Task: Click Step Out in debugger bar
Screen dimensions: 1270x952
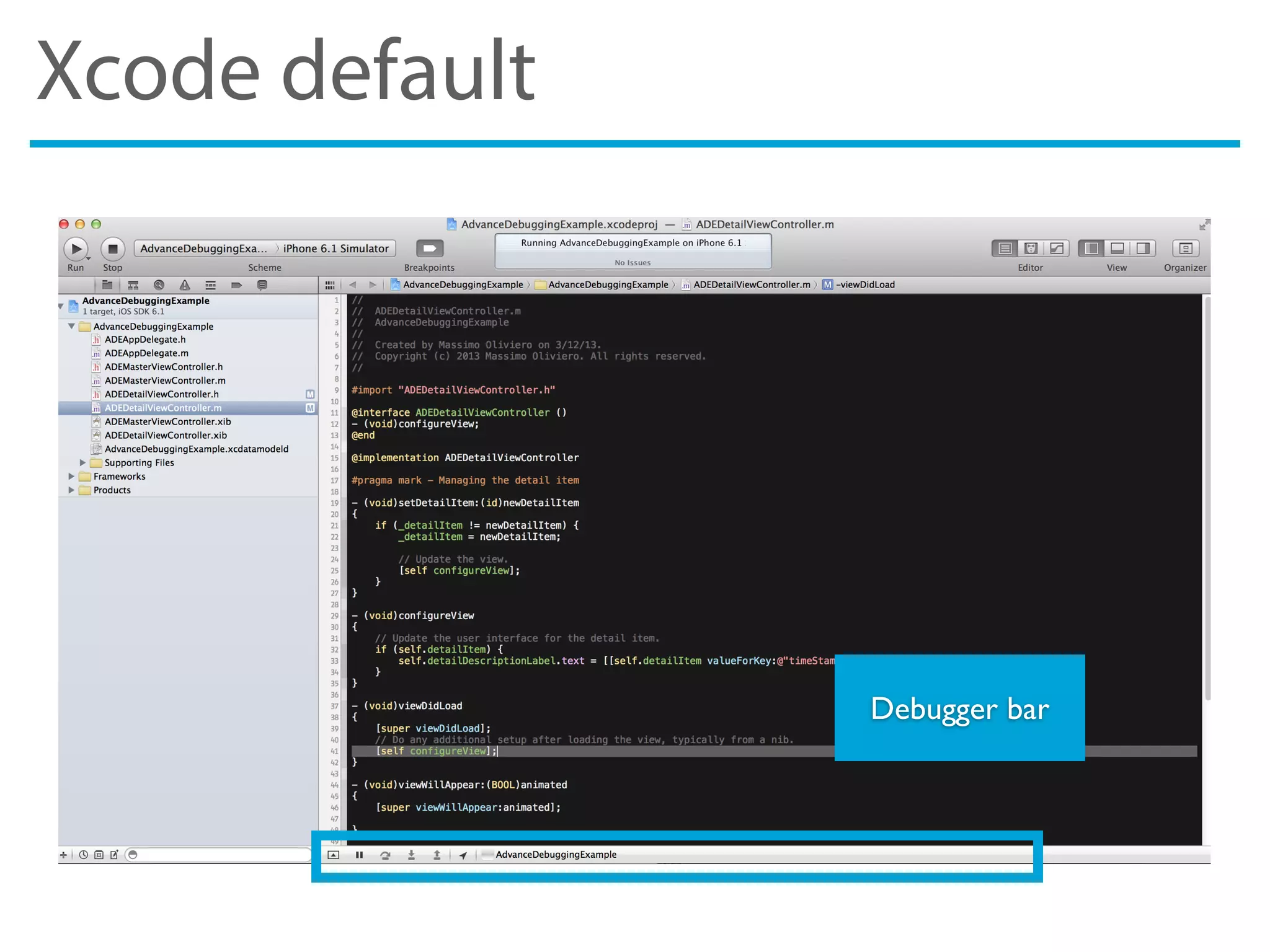Action: [x=437, y=855]
